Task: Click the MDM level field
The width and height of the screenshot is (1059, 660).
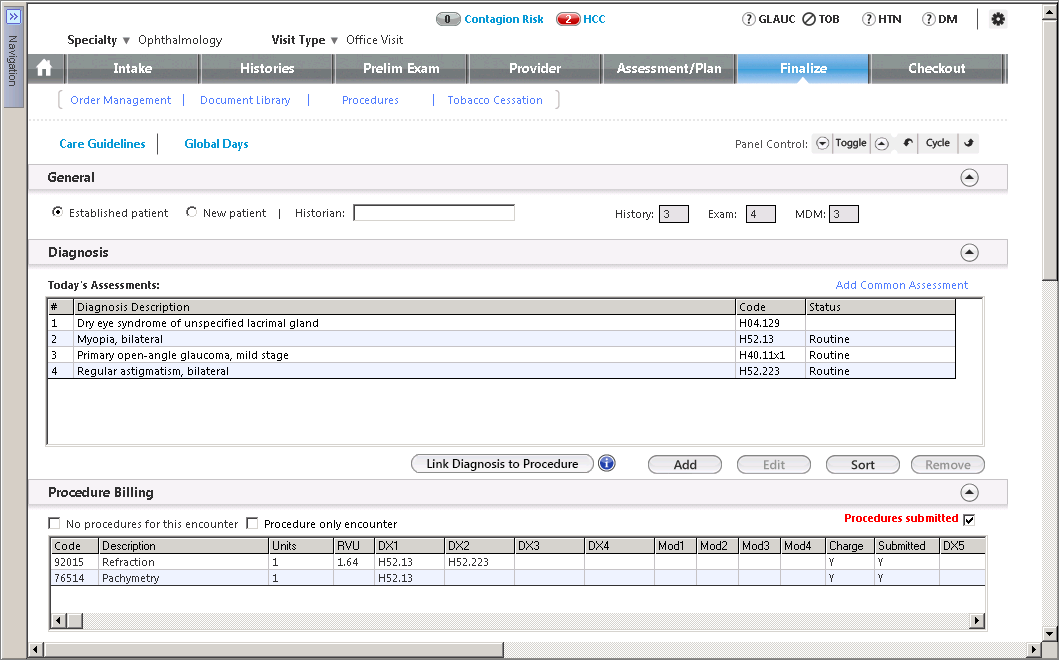Action: click(844, 214)
